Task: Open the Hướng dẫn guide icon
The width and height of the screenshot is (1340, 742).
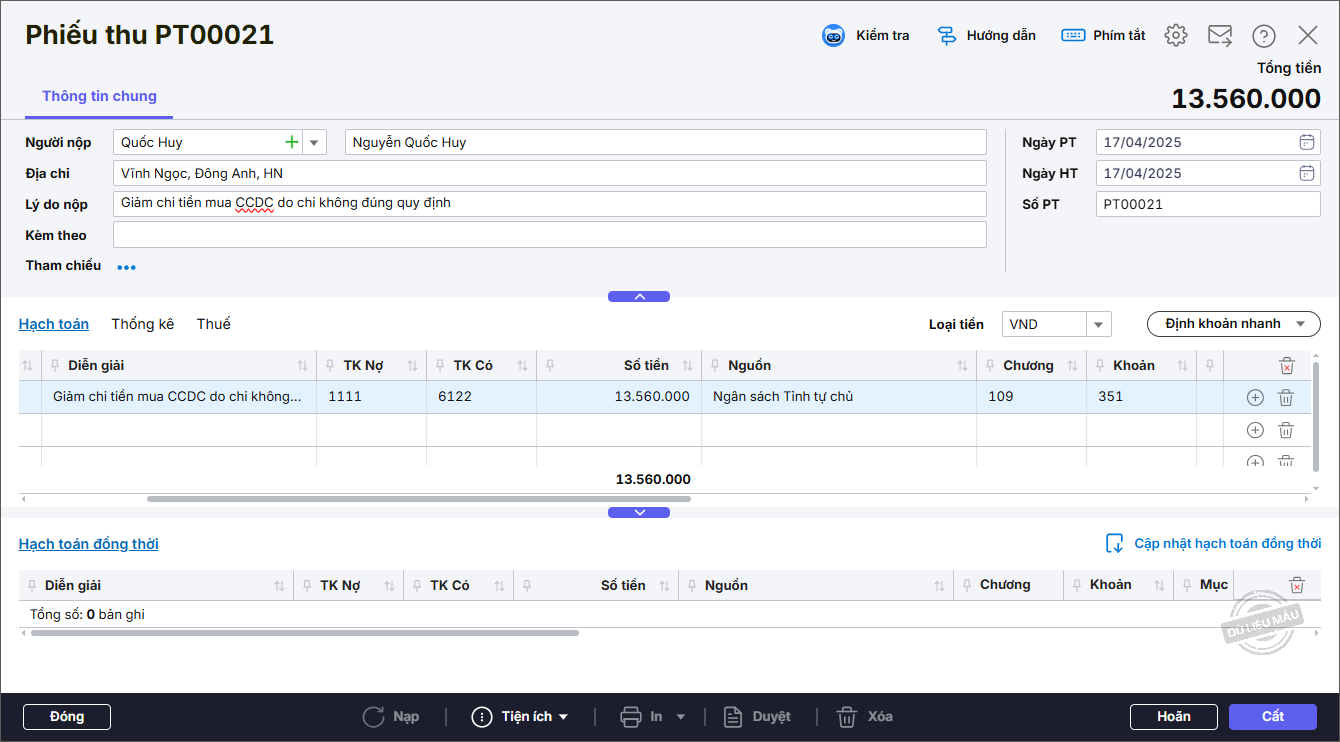Action: pyautogui.click(x=946, y=36)
